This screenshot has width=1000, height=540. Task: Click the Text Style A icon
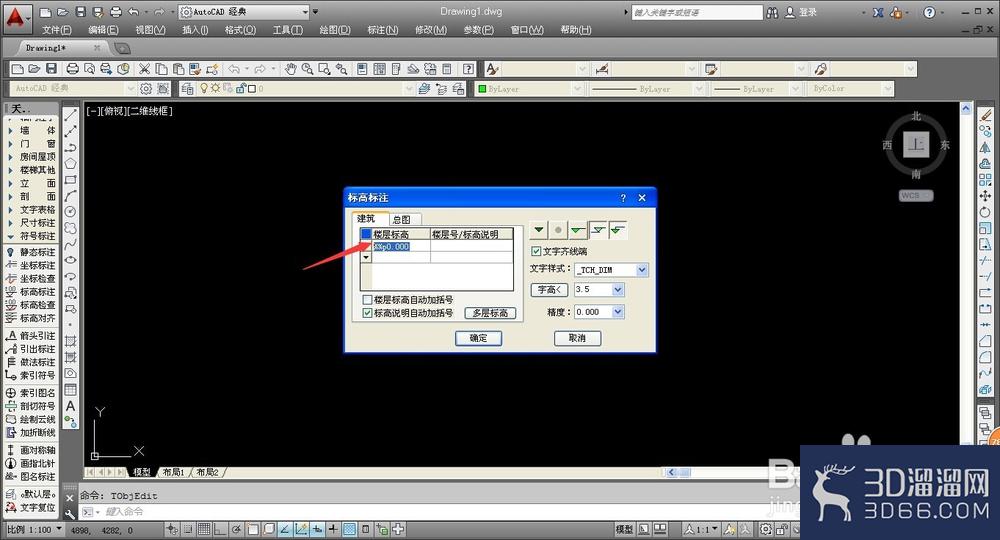pos(492,69)
